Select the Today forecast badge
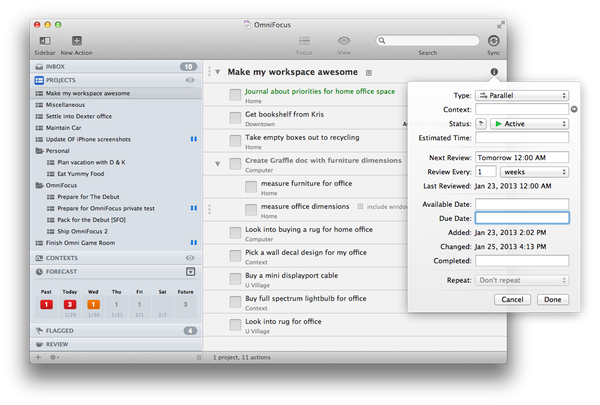 (x=70, y=304)
